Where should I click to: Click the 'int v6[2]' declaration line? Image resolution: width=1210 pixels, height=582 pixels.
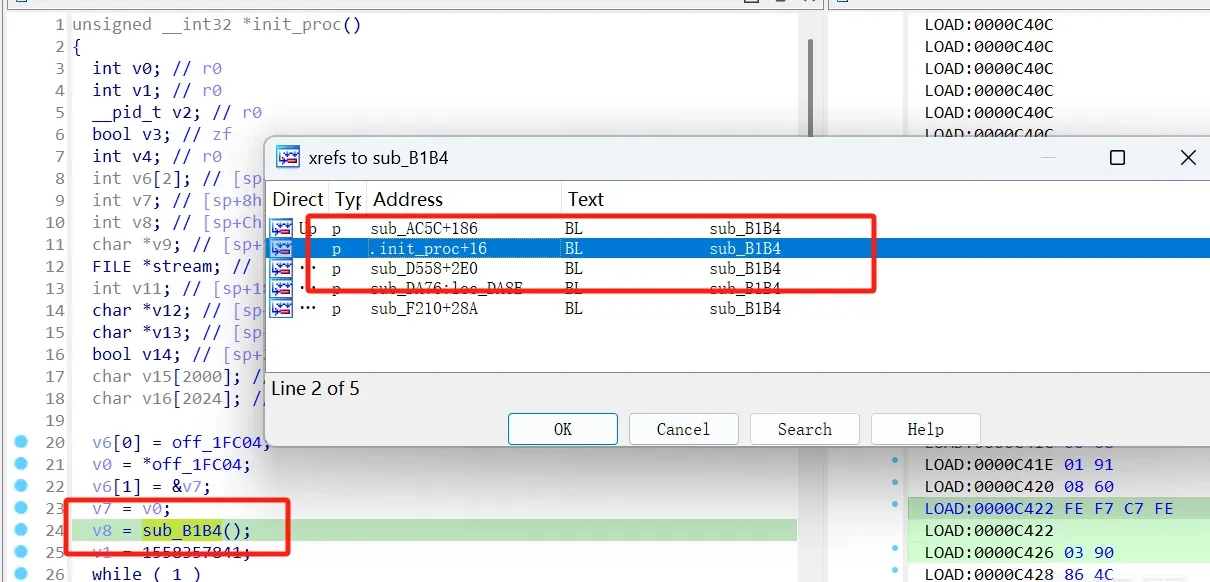pos(178,179)
